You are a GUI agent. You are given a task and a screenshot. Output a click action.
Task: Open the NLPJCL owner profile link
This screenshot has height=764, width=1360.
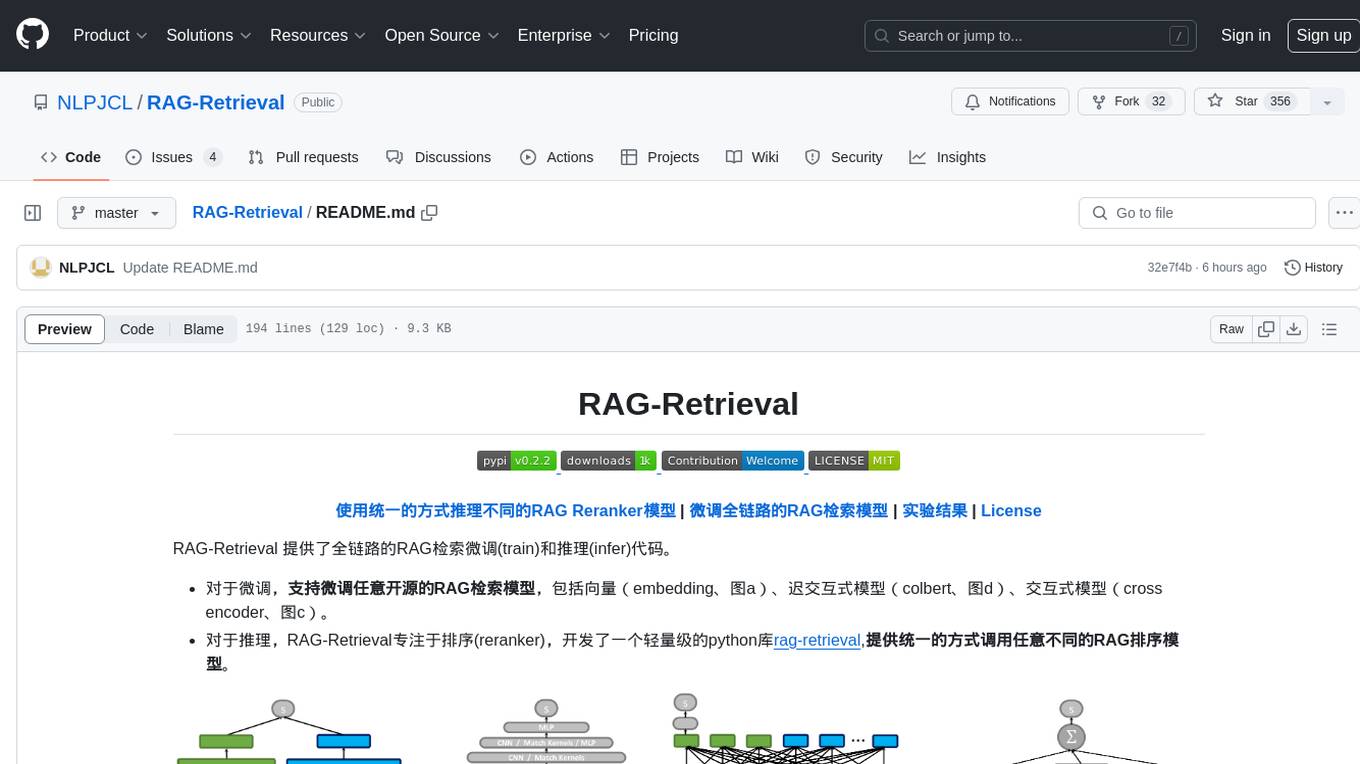pos(95,102)
